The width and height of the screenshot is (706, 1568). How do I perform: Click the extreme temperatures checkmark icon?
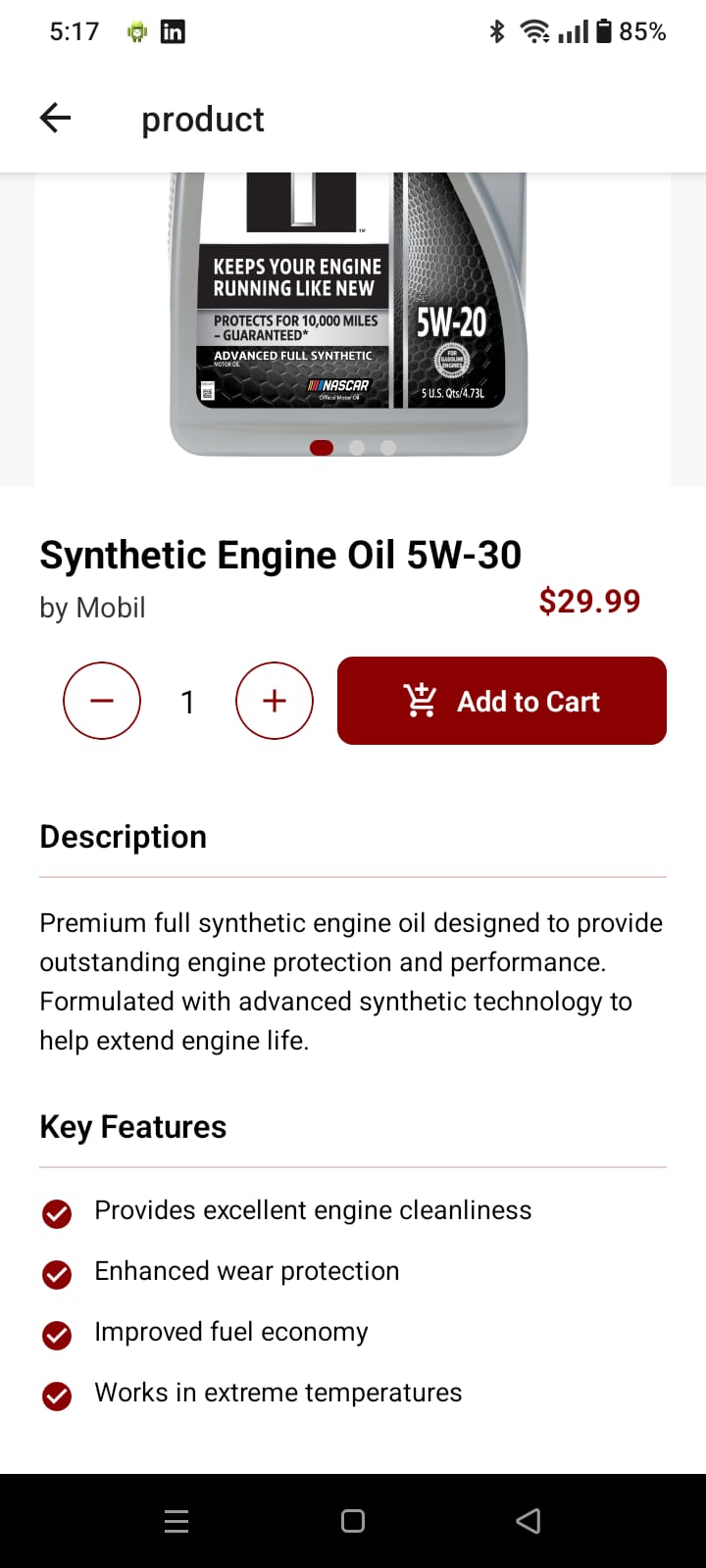coord(57,1396)
